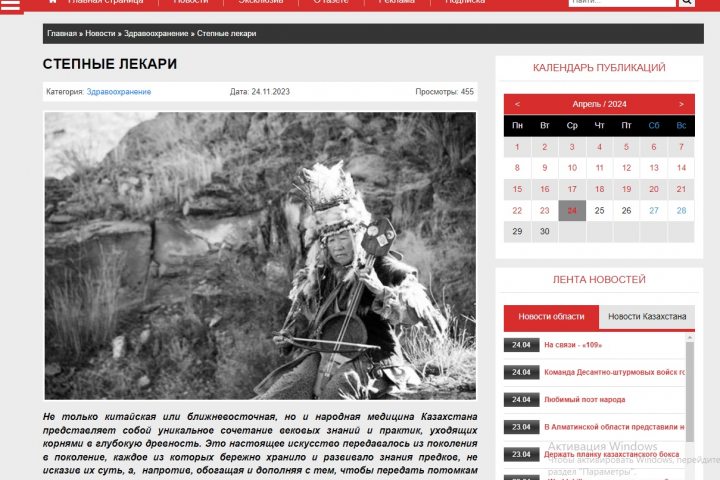Viewport: 720px width, 480px height.
Task: Select calendar date 21
Action: click(x=681, y=189)
